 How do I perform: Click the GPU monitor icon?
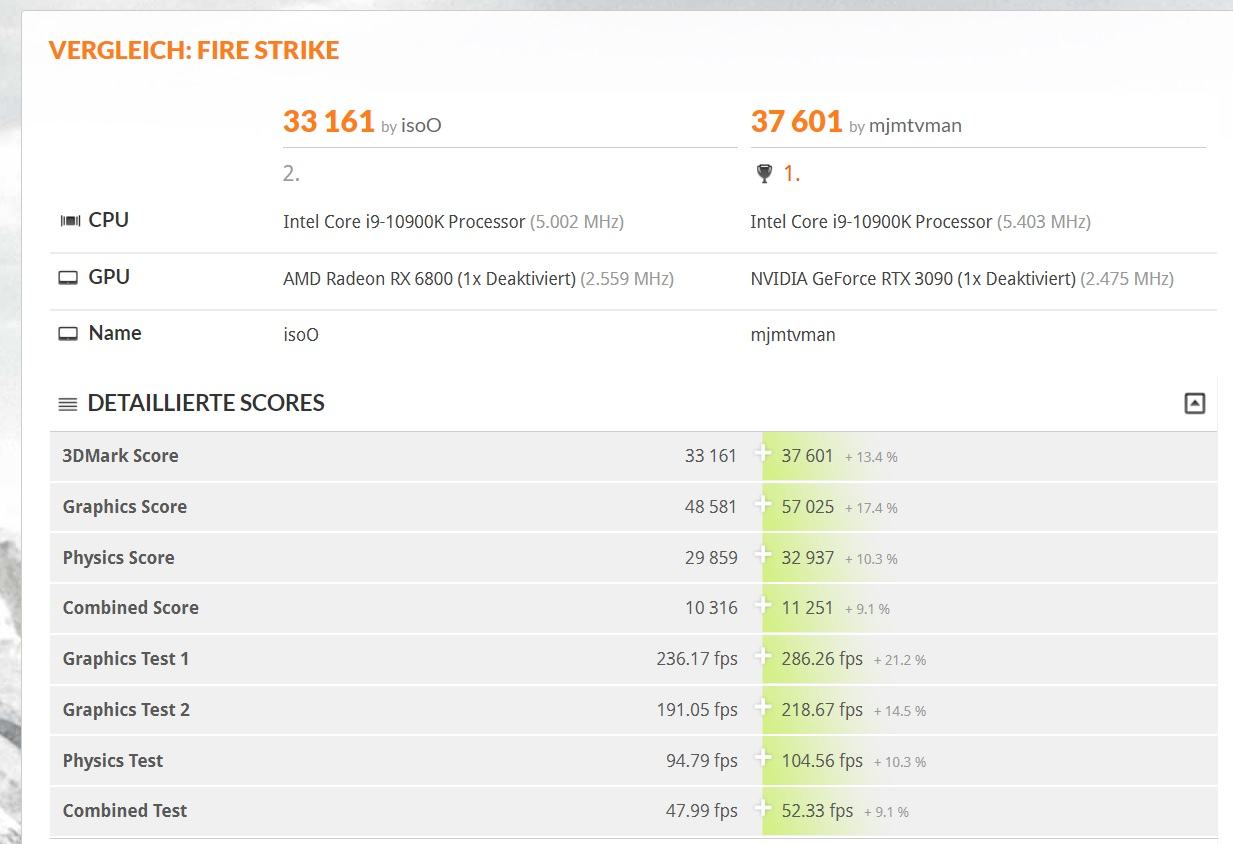point(68,278)
